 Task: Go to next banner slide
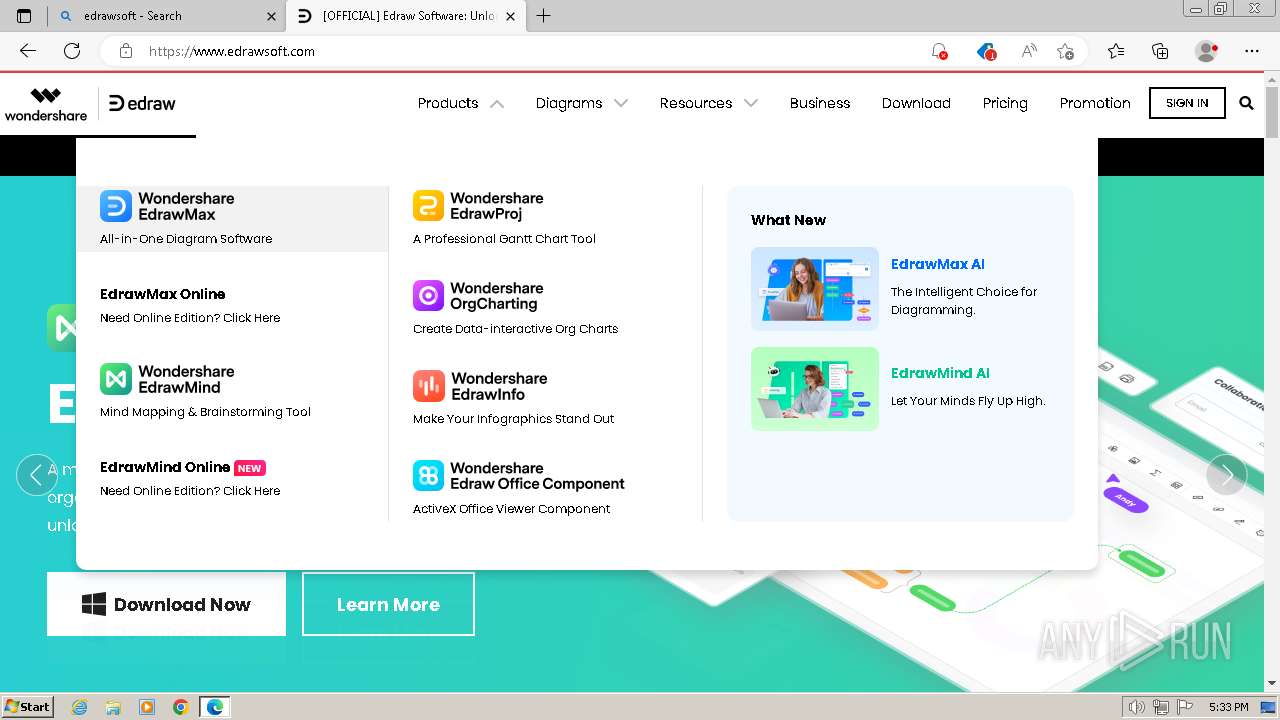coord(1226,475)
